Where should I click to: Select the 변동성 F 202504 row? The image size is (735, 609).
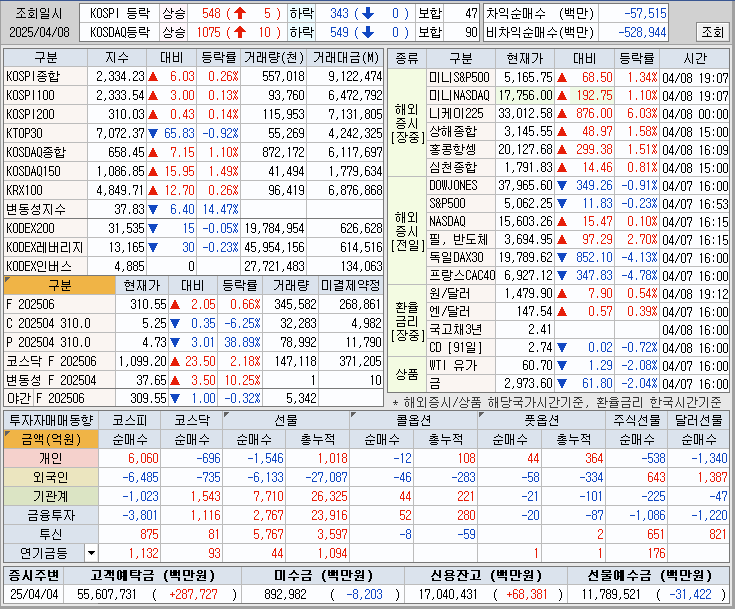[194, 380]
